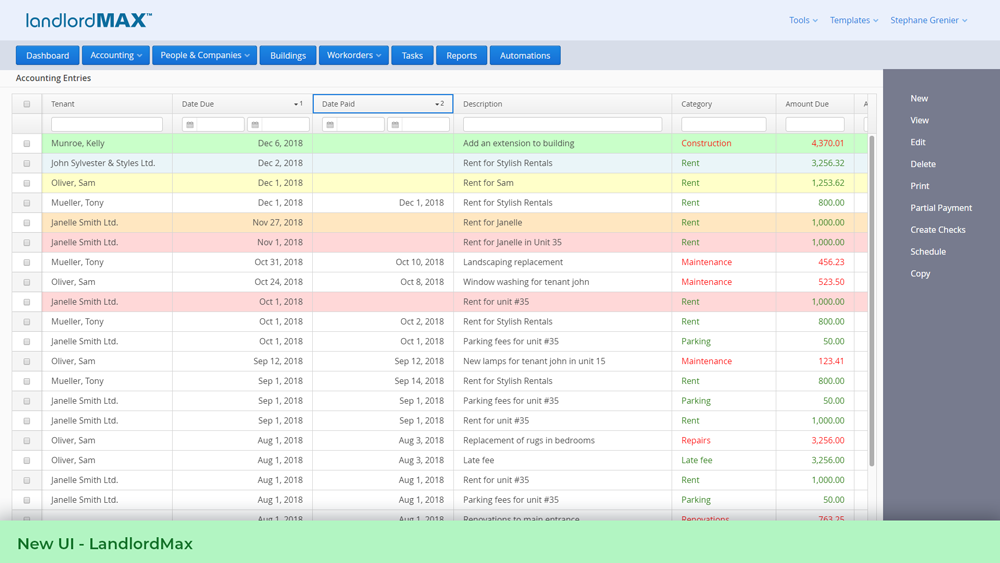
Task: Expand the Accounting dropdown menu
Action: [116, 55]
